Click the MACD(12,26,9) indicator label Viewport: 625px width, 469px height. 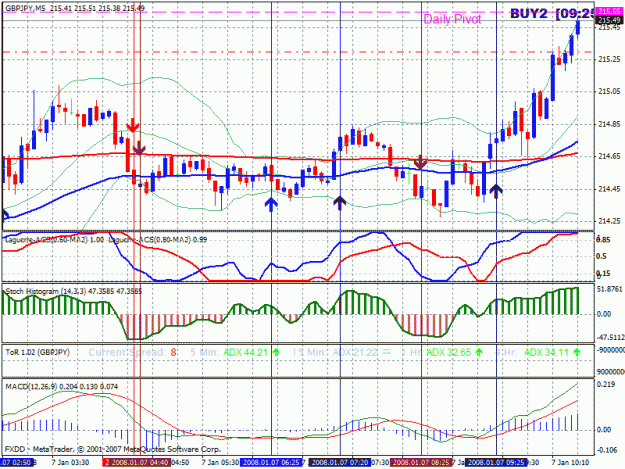pyautogui.click(x=62, y=387)
